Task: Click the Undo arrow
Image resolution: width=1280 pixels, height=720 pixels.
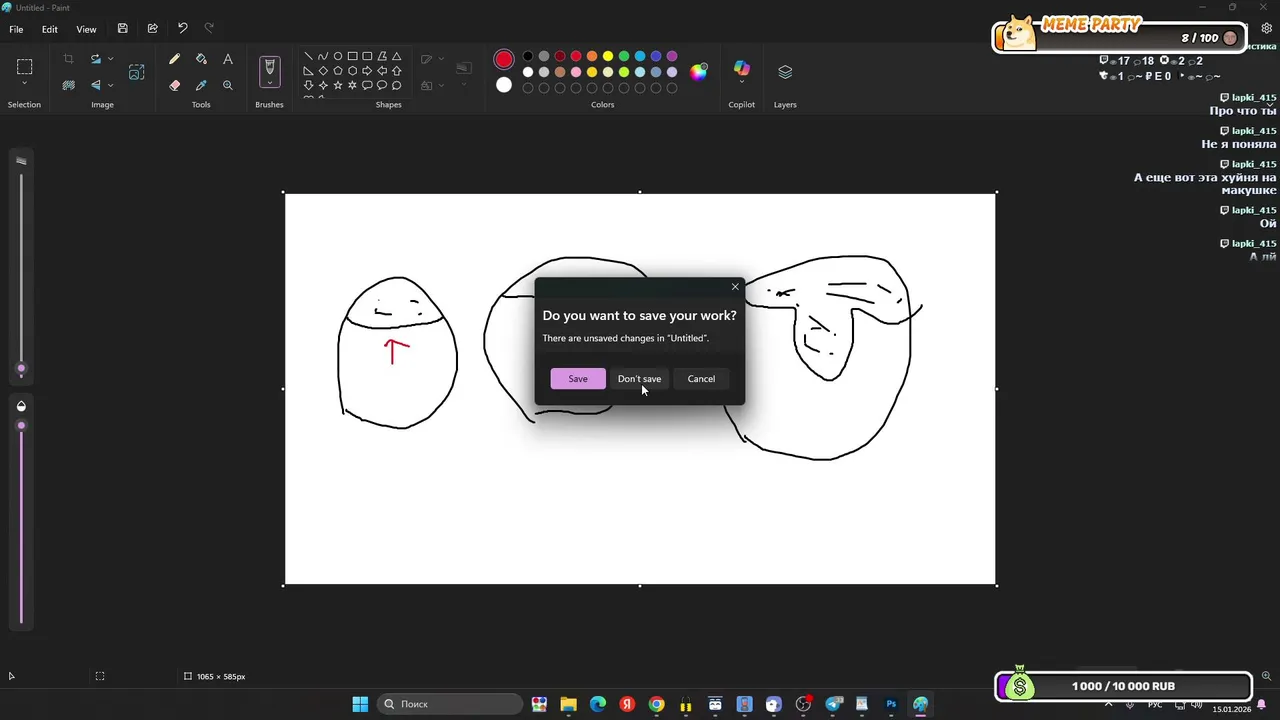Action: tap(182, 29)
